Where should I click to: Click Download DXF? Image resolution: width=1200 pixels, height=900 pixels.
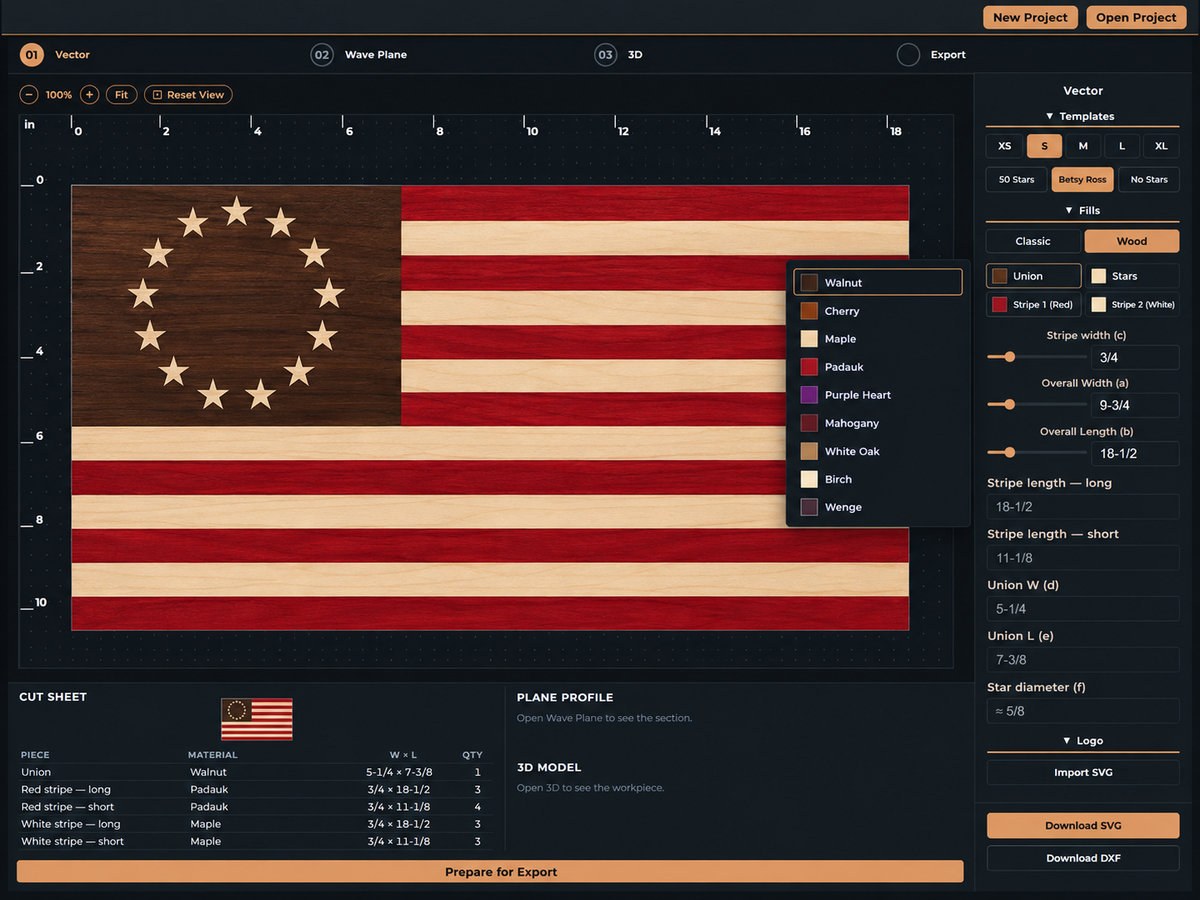click(x=1083, y=858)
